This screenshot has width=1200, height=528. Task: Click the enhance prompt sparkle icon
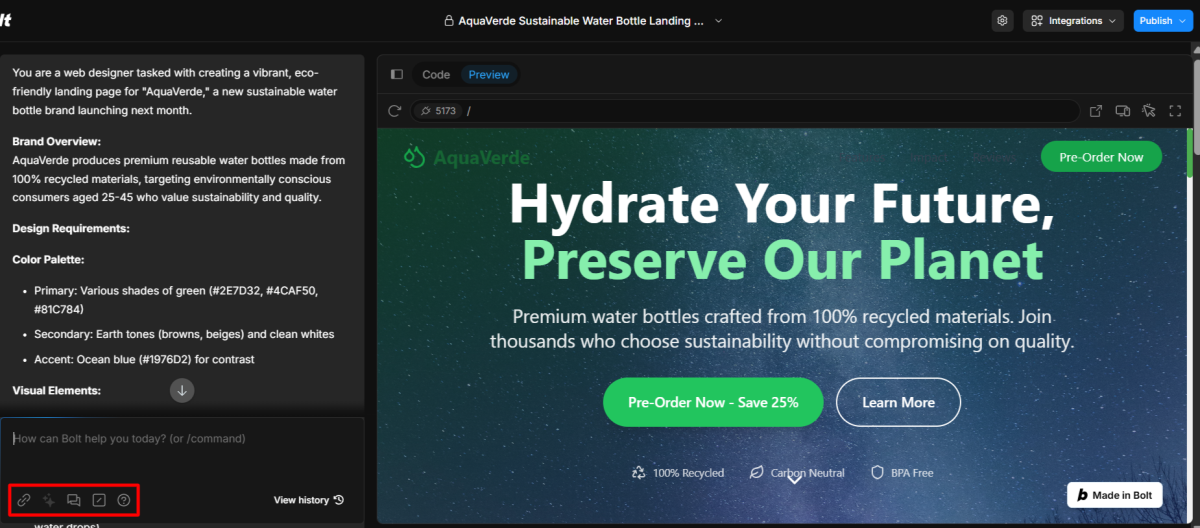48,500
